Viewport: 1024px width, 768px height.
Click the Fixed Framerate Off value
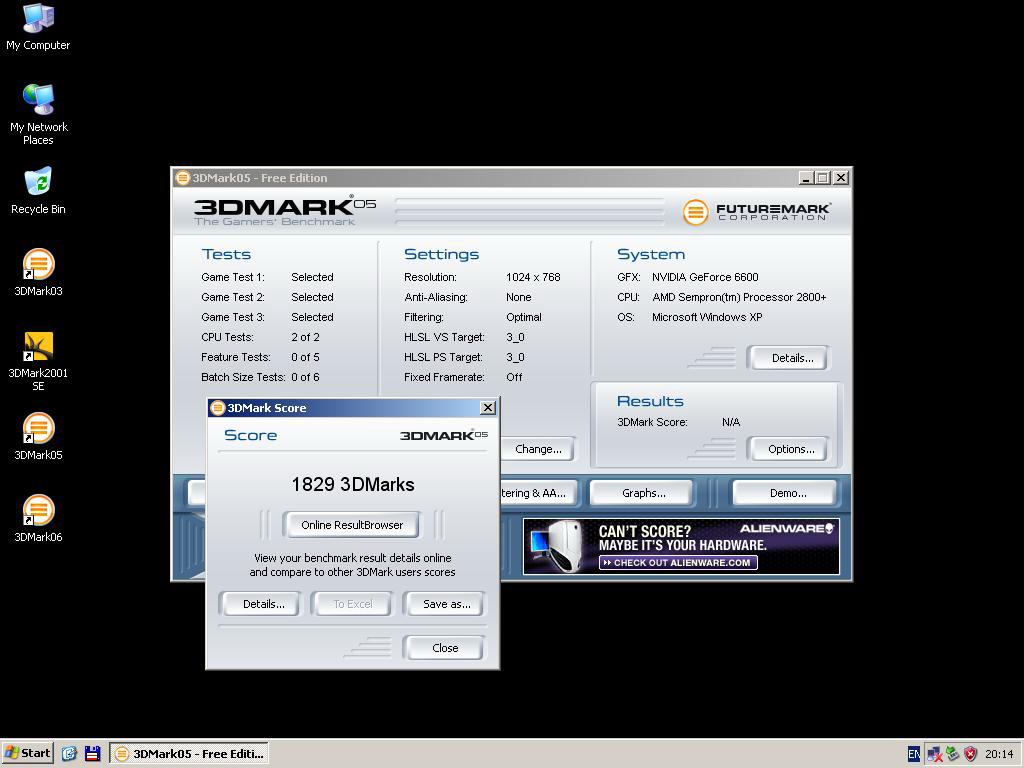coord(514,377)
